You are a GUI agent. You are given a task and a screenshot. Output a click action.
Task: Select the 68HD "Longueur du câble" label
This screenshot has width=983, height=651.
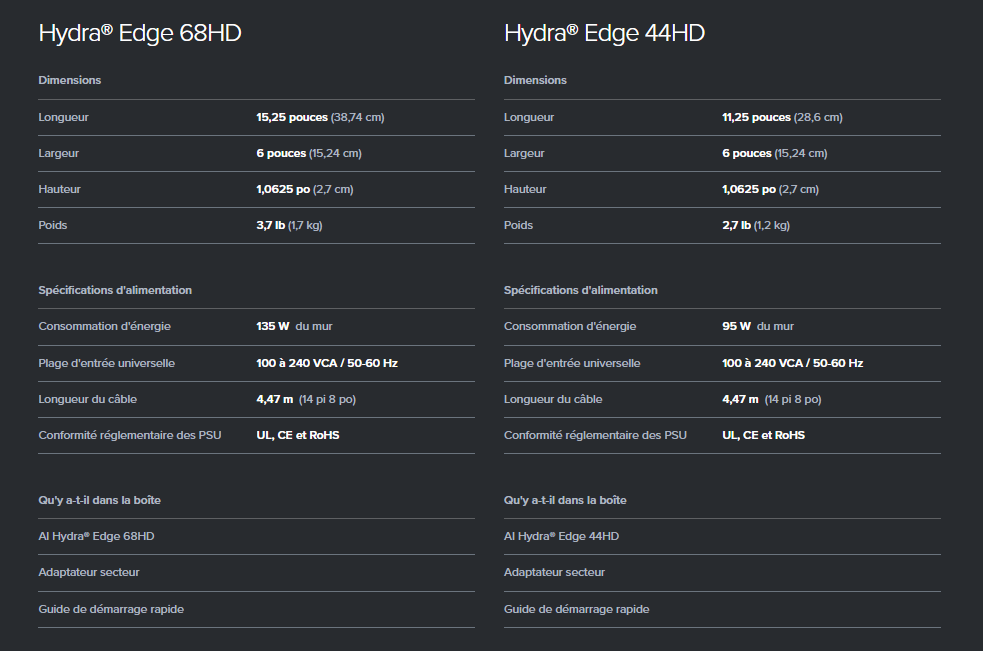[x=88, y=399]
